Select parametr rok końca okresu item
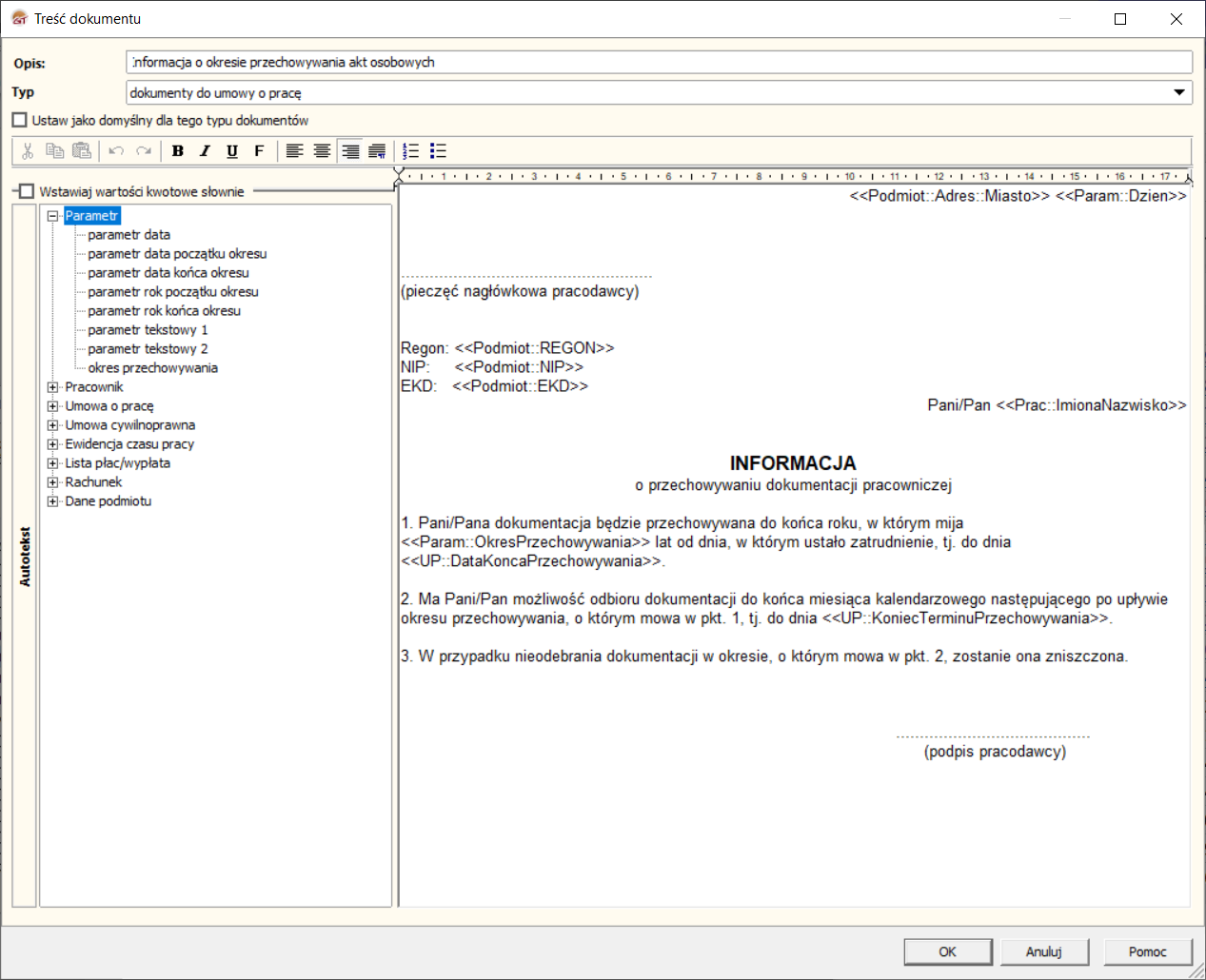 click(x=164, y=311)
